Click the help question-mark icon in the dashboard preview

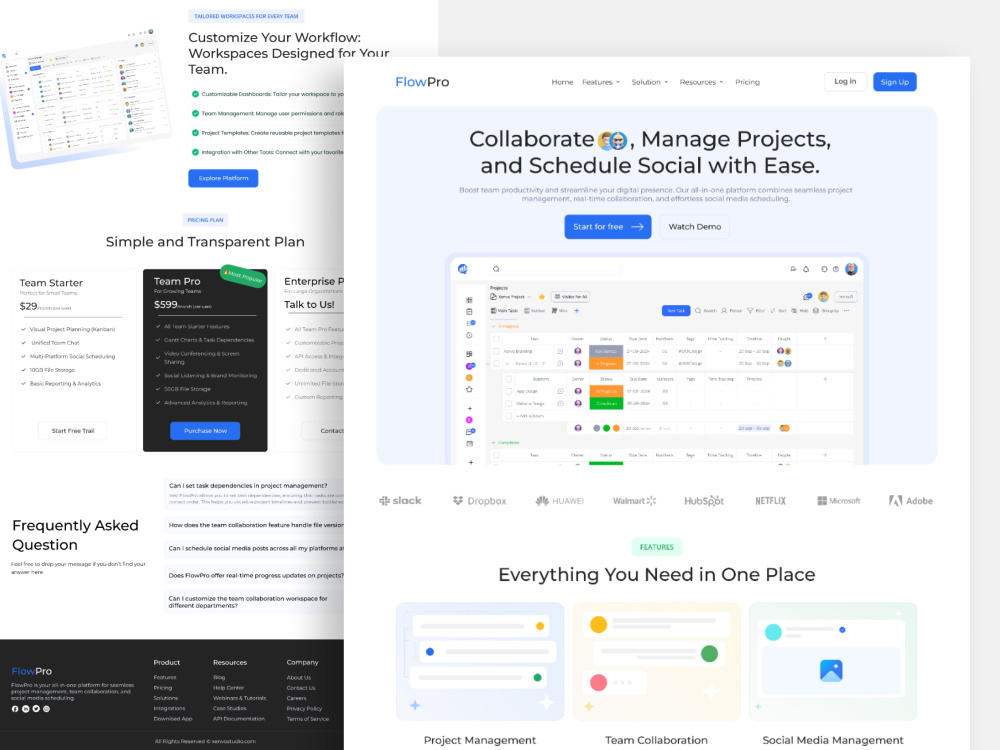[835, 269]
